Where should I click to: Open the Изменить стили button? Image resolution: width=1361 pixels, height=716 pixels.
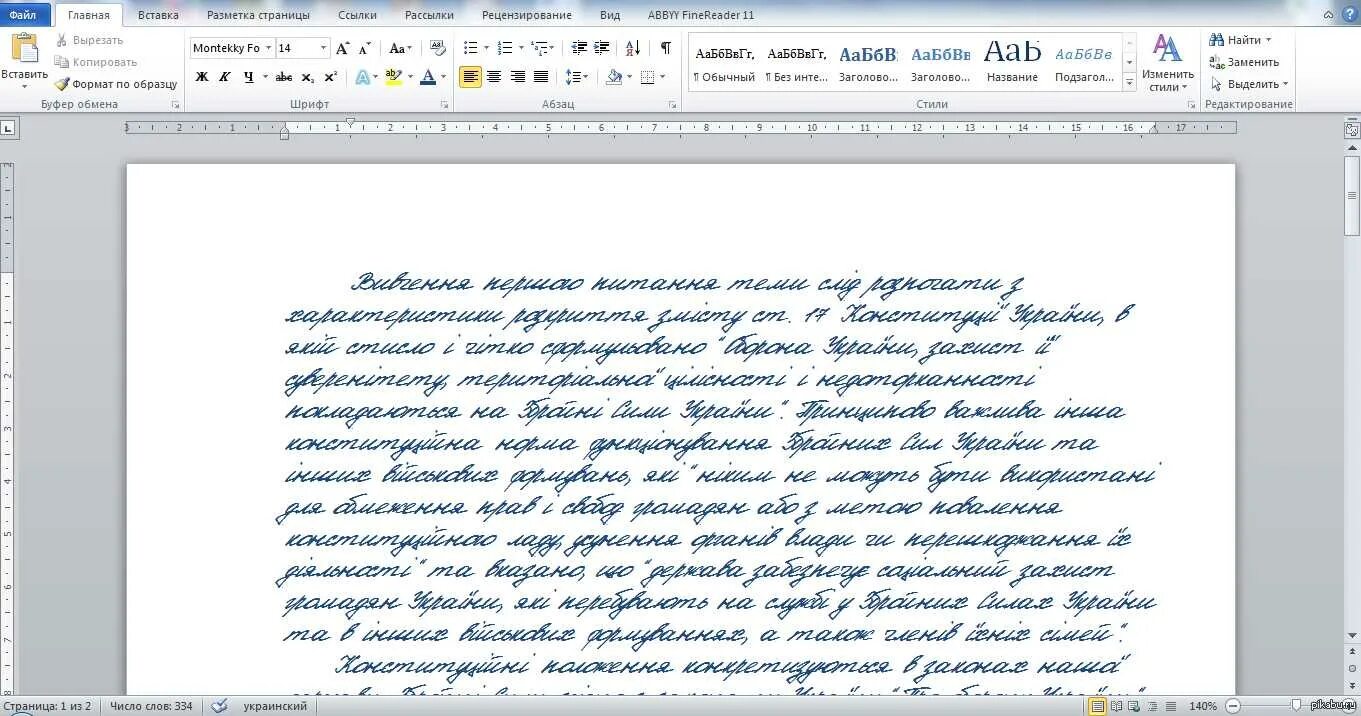click(1168, 62)
